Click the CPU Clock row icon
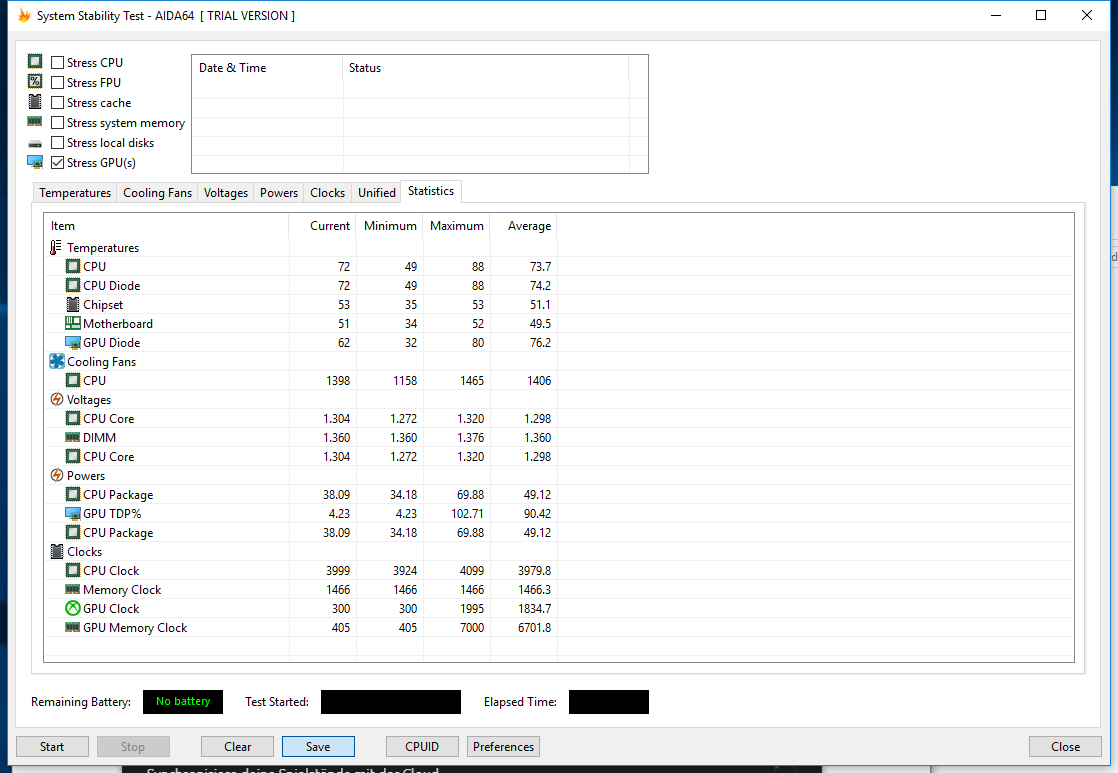This screenshot has height=773, width=1118. [x=73, y=570]
